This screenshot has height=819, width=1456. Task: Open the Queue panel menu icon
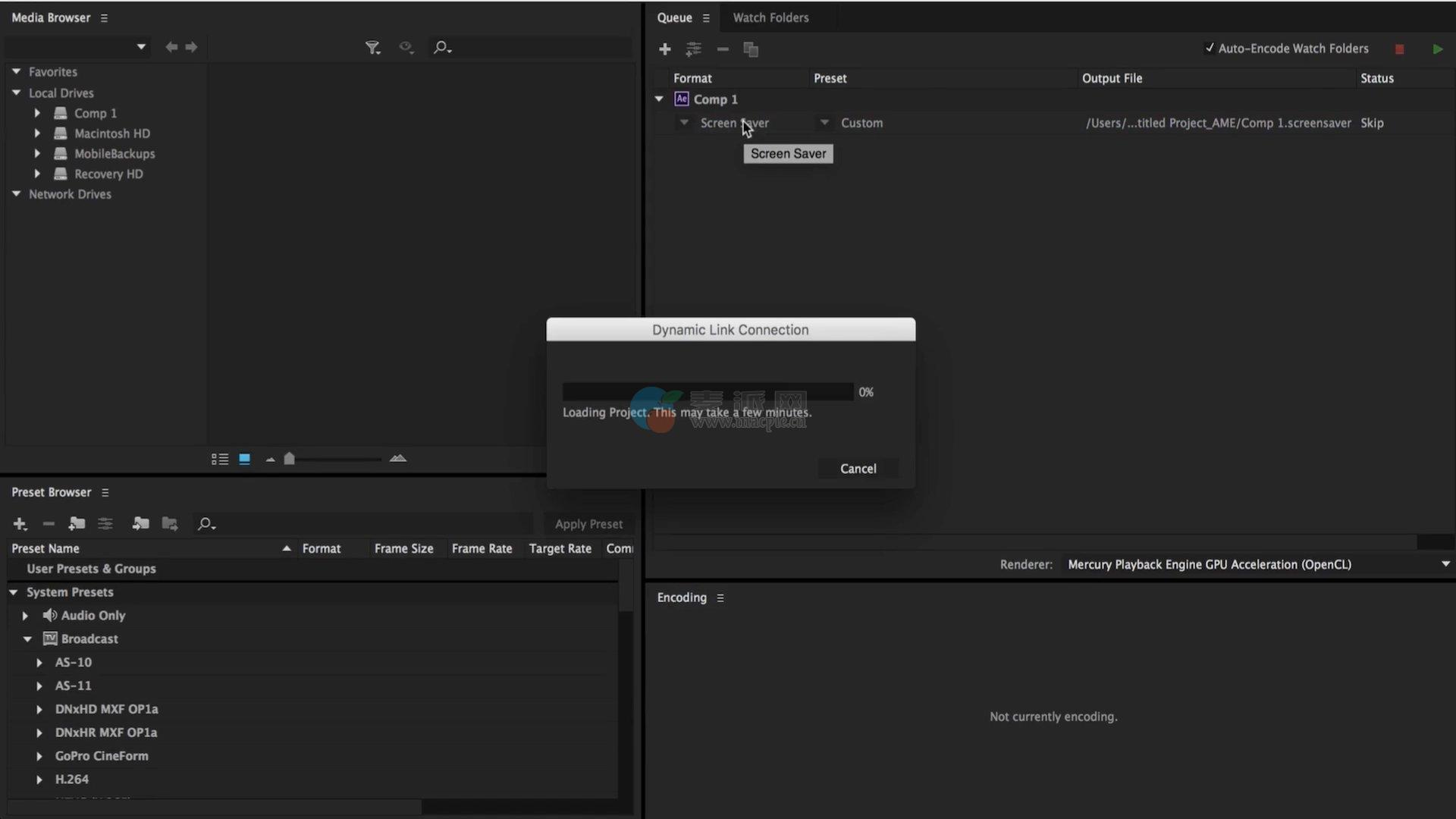706,18
